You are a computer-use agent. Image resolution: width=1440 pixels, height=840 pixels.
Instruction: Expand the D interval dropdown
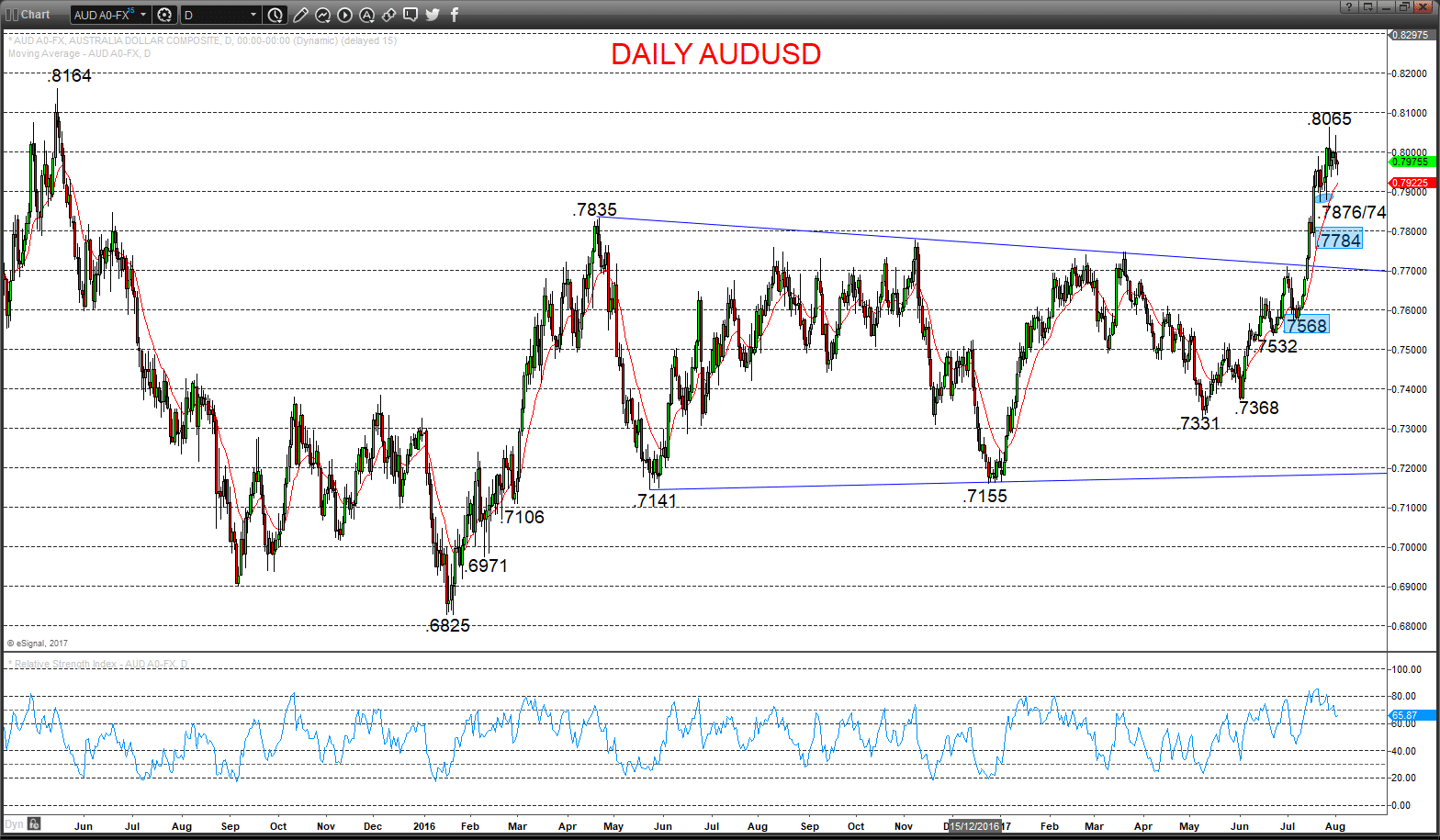(x=253, y=15)
